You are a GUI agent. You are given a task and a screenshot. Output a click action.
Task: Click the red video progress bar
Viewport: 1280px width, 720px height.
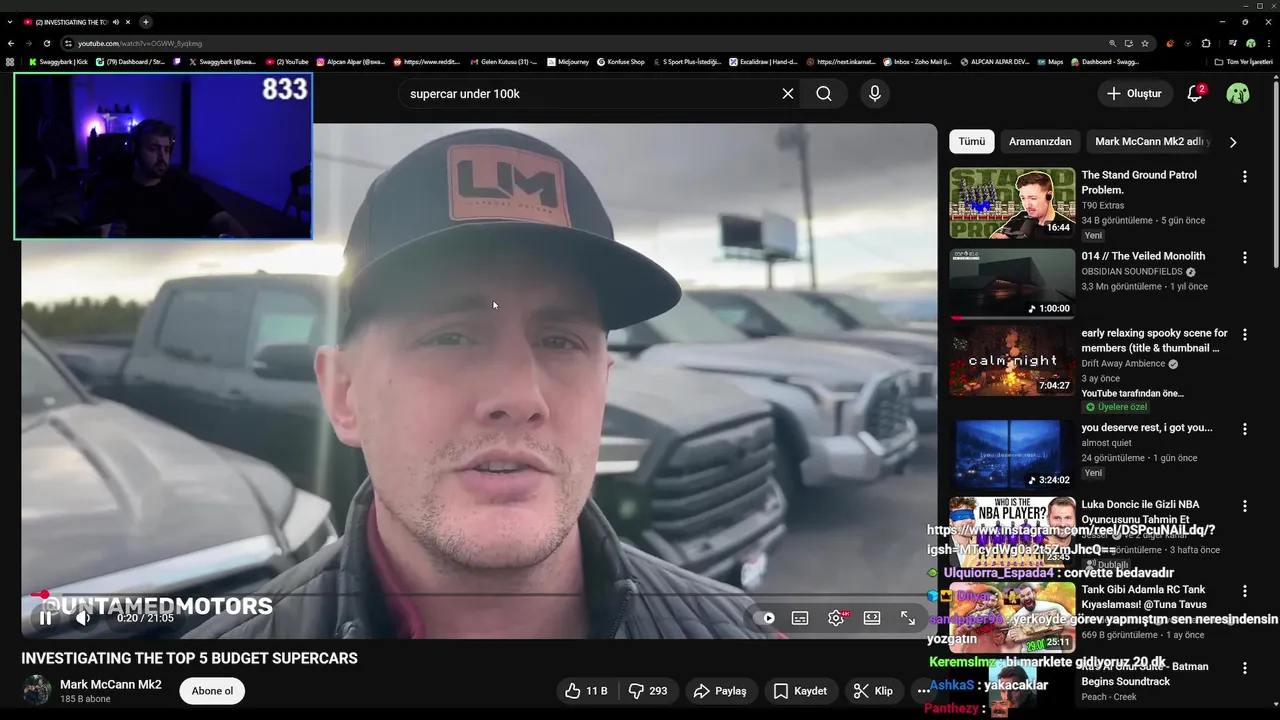(x=479, y=595)
